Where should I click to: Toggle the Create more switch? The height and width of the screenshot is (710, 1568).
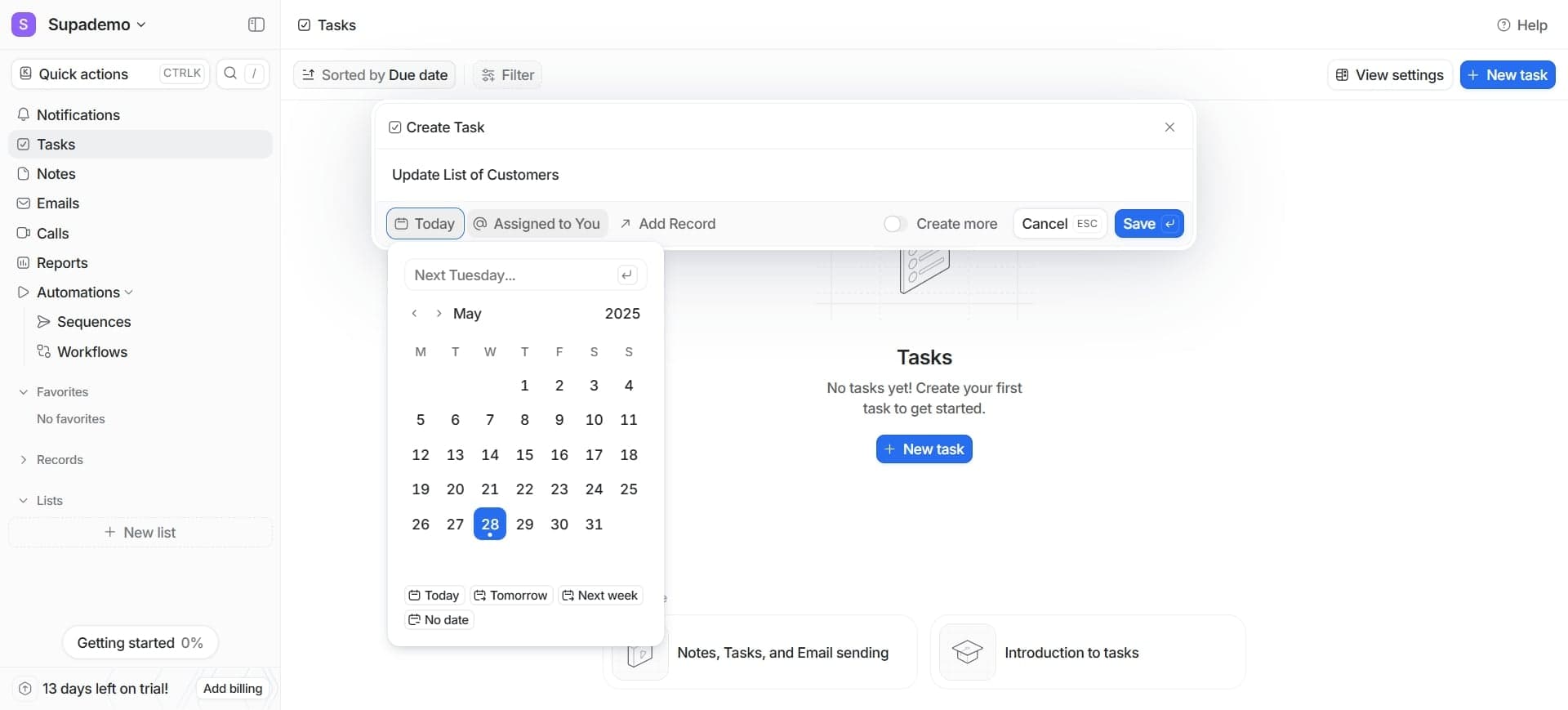[895, 224]
